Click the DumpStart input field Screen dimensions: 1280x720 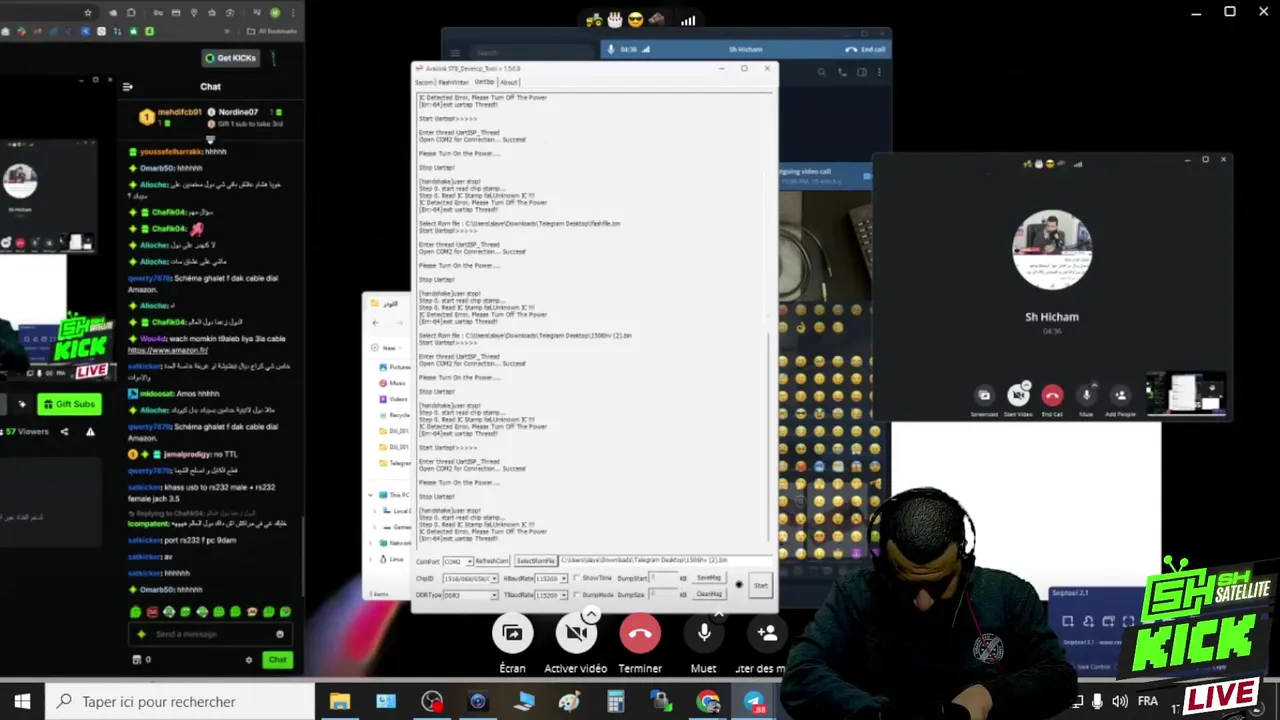coord(664,579)
